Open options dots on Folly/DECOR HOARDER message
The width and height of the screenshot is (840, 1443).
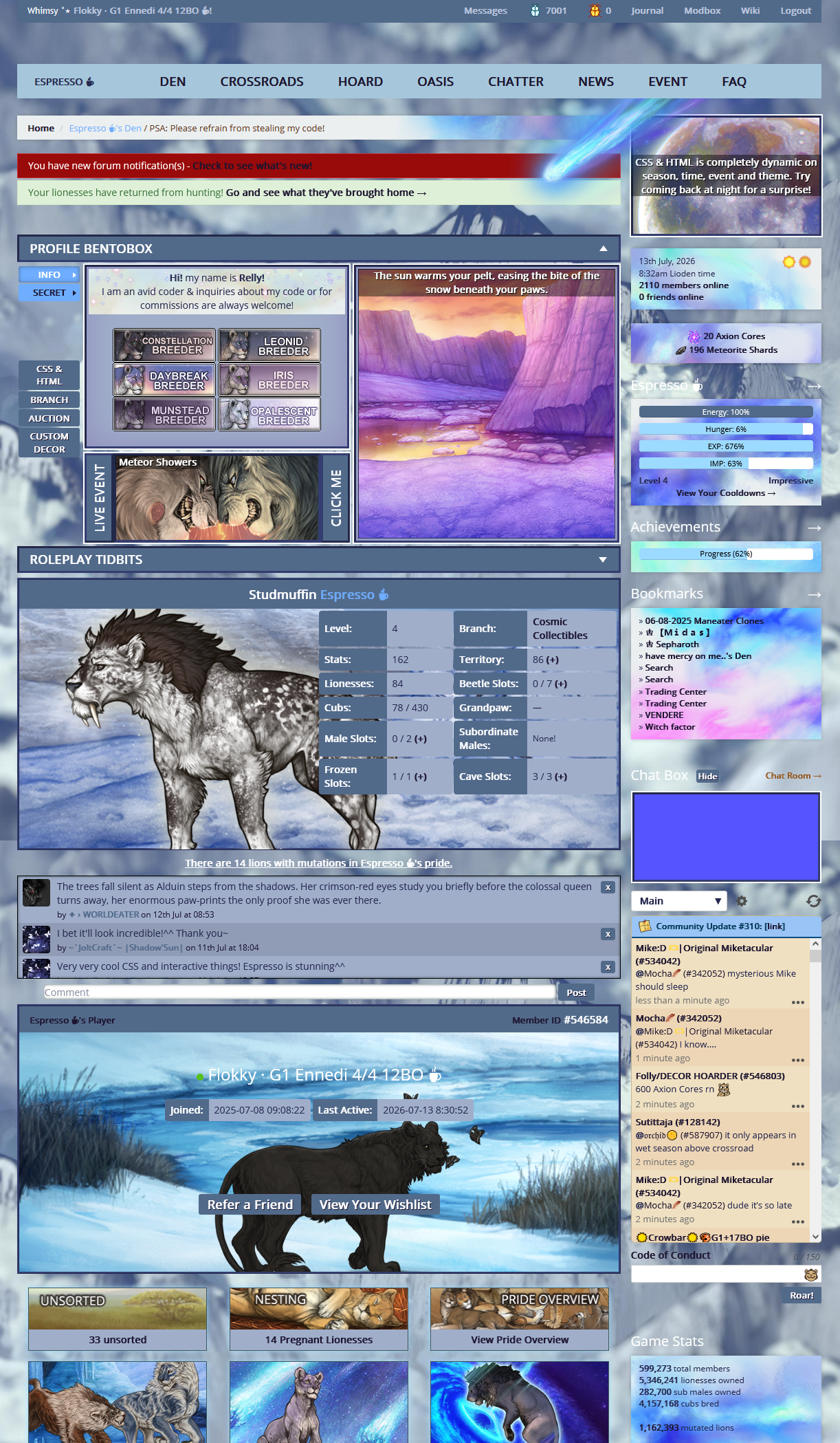[797, 1106]
